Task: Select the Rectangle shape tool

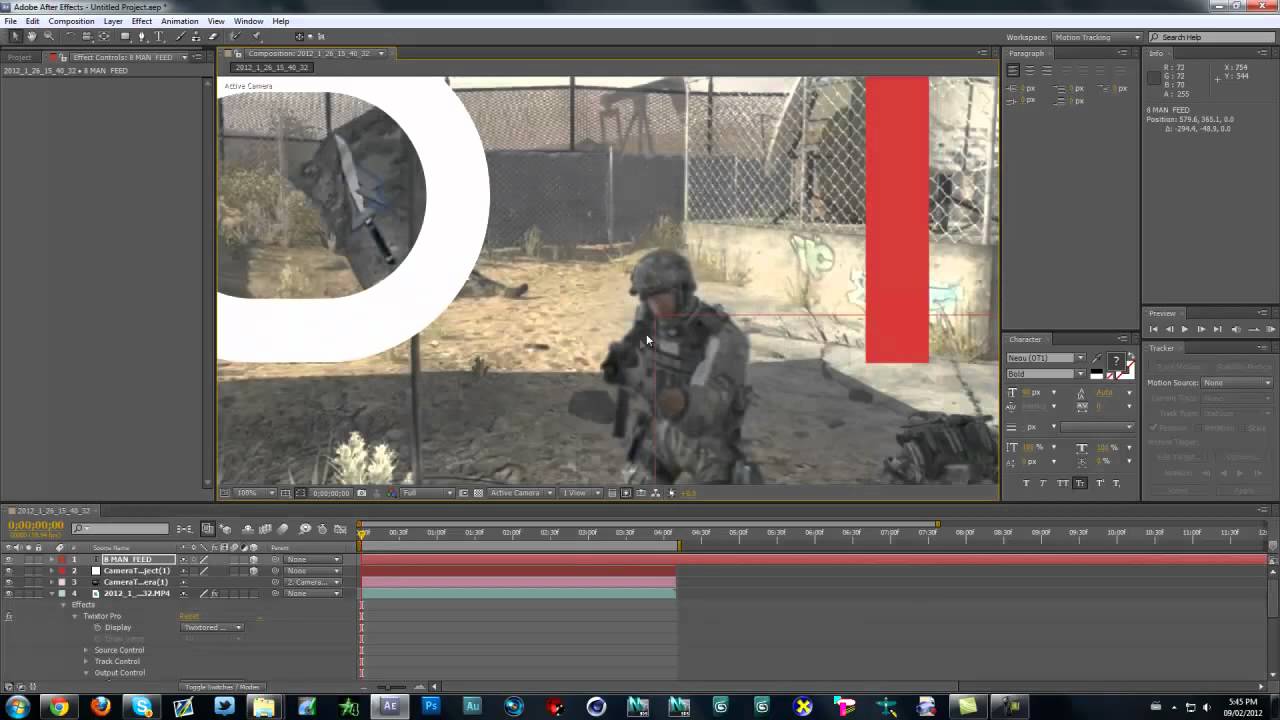Action: pos(125,37)
